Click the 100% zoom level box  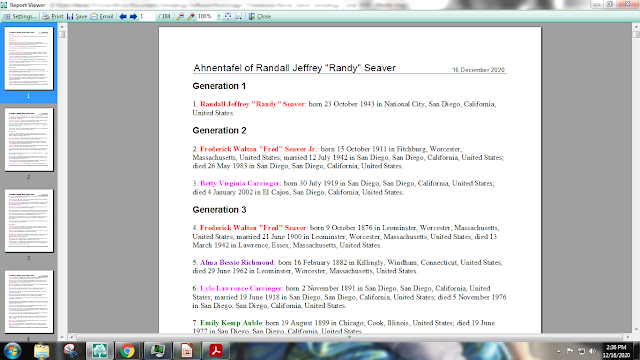pyautogui.click(x=206, y=16)
